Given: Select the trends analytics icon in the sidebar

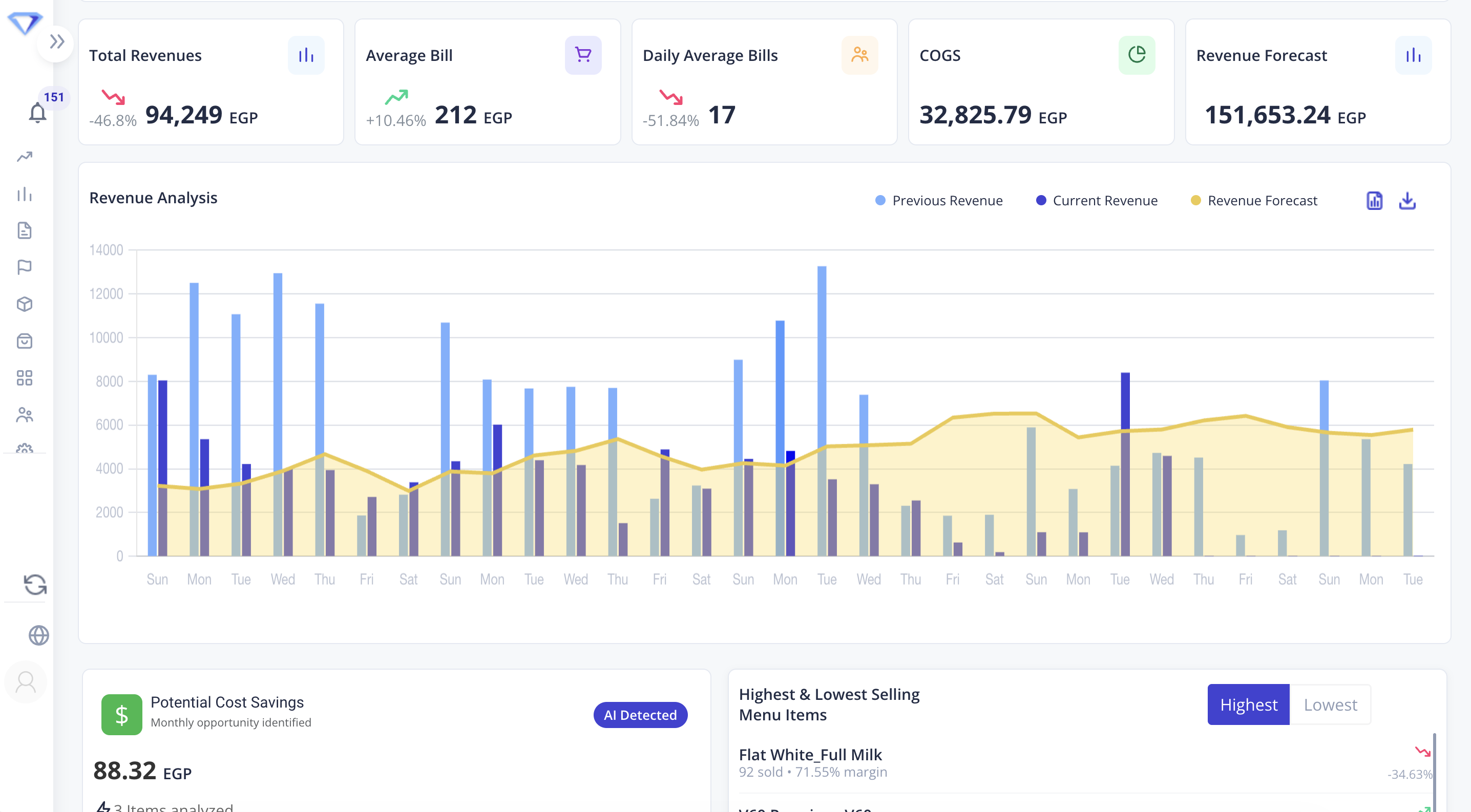Looking at the screenshot, I should pyautogui.click(x=25, y=156).
